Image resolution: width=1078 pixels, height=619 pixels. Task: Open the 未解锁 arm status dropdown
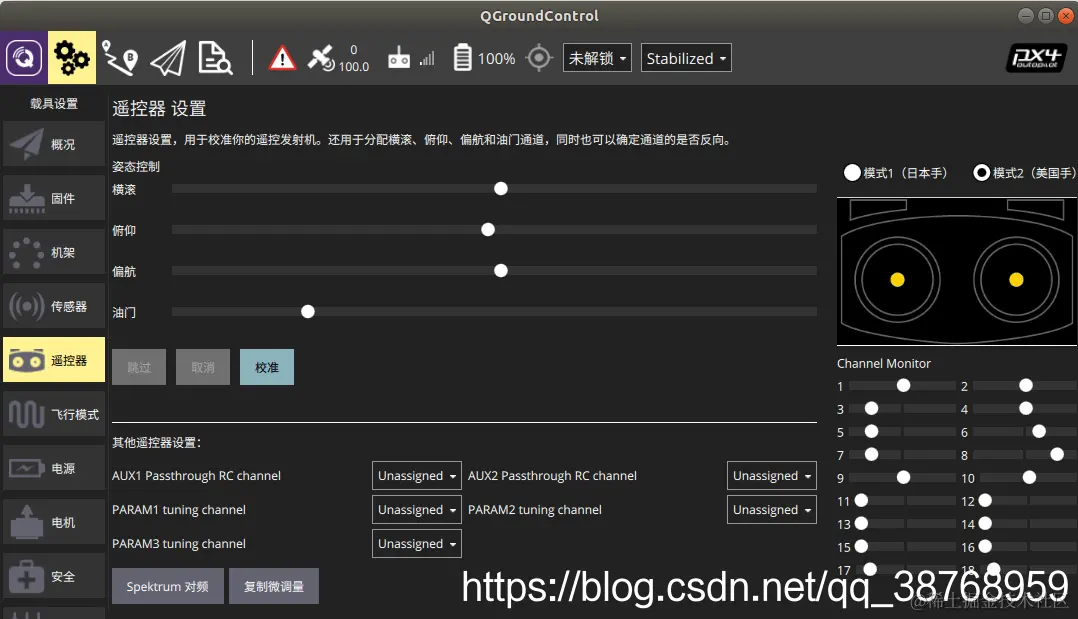[596, 57]
